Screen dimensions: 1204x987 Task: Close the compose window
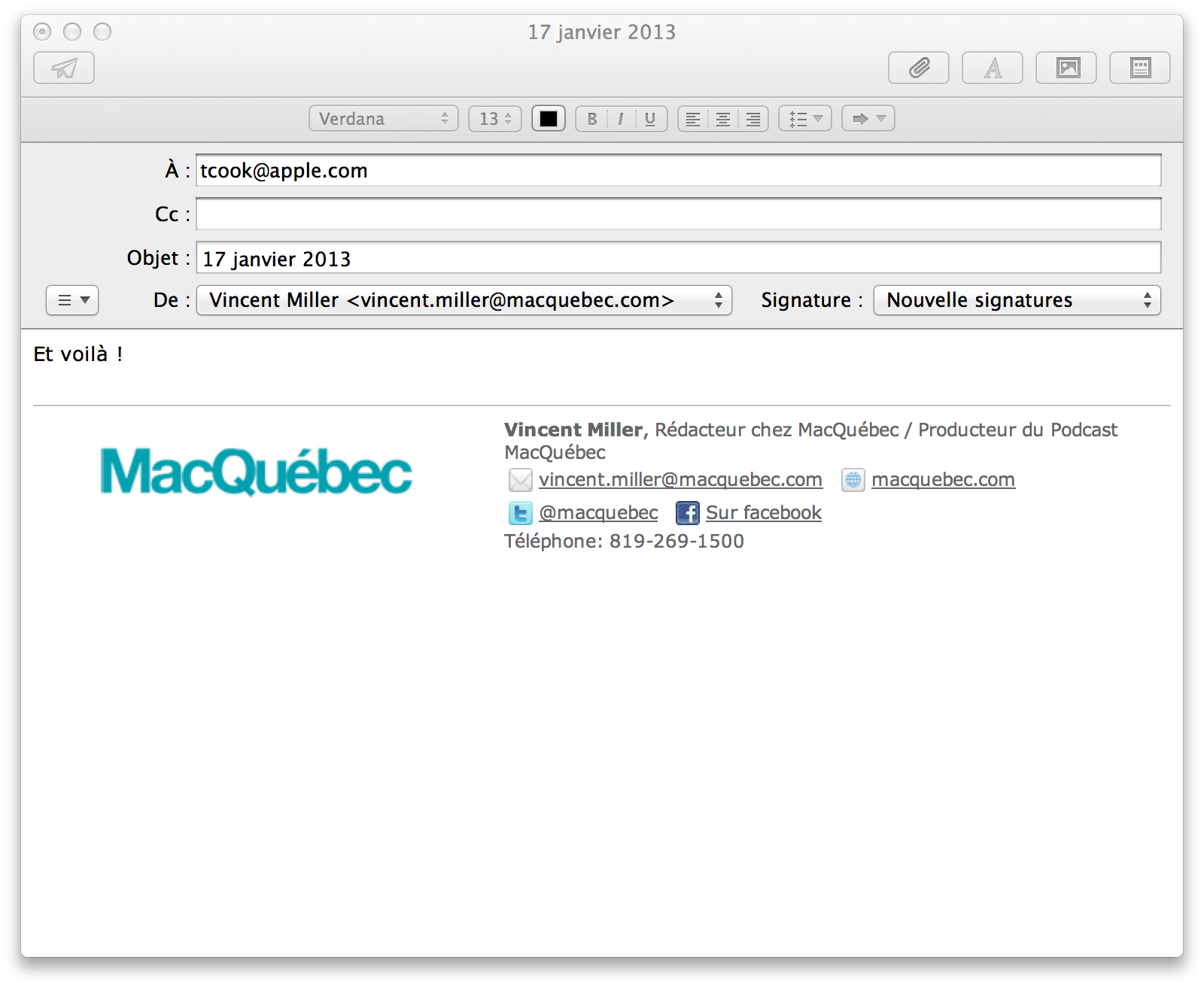(x=42, y=32)
